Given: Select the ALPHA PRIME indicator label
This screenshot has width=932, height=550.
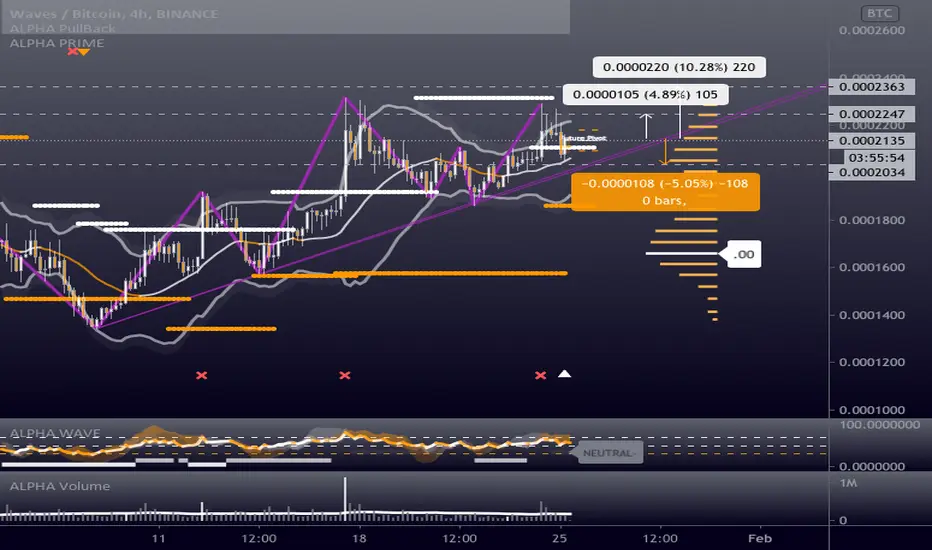Looking at the screenshot, I should 56,43.
